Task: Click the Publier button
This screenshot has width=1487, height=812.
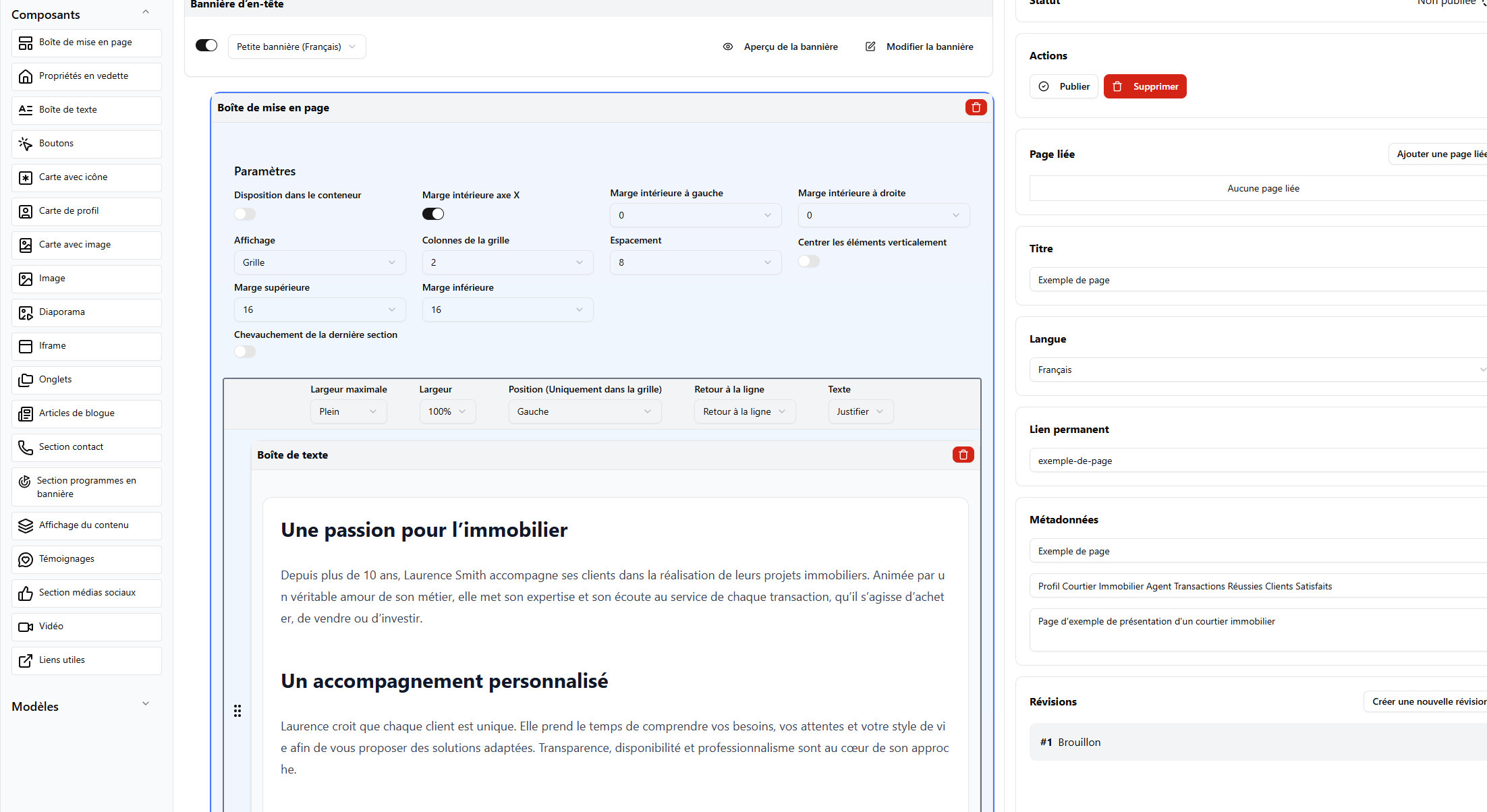Action: coord(1064,86)
